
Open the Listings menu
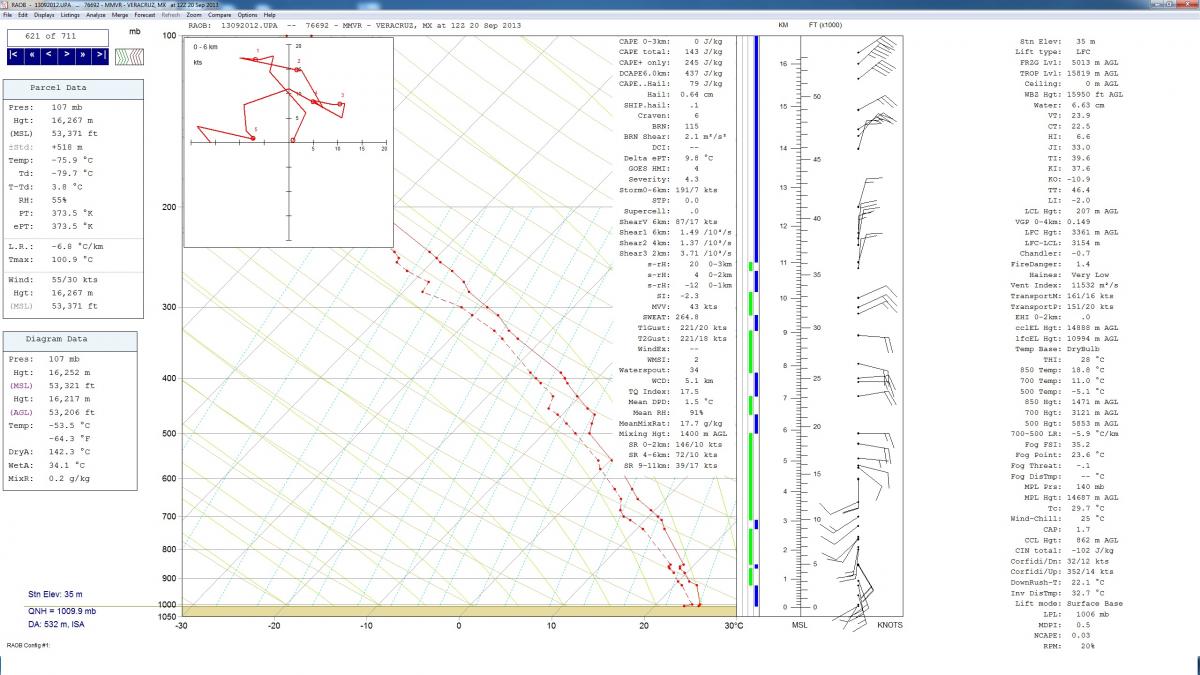(x=71, y=15)
